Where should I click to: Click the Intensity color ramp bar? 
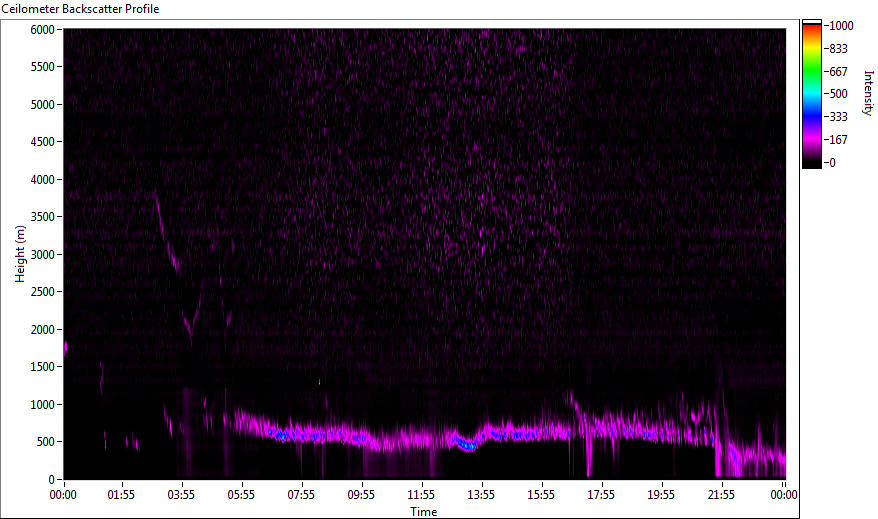[811, 94]
